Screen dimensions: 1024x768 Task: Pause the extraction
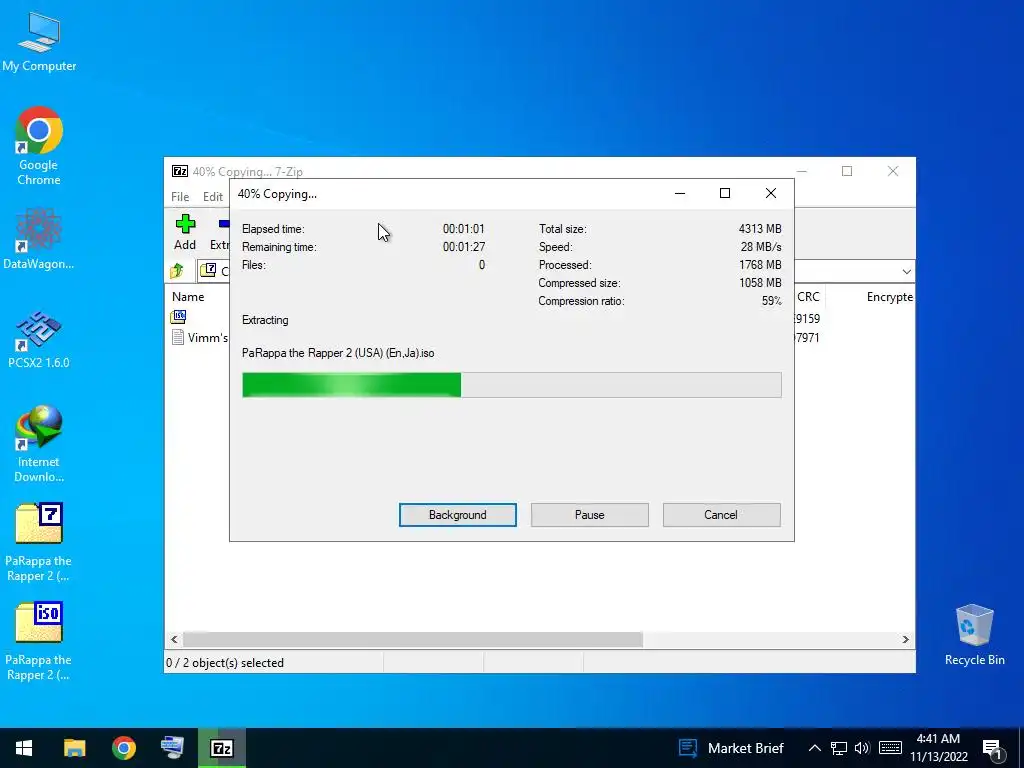(x=589, y=515)
